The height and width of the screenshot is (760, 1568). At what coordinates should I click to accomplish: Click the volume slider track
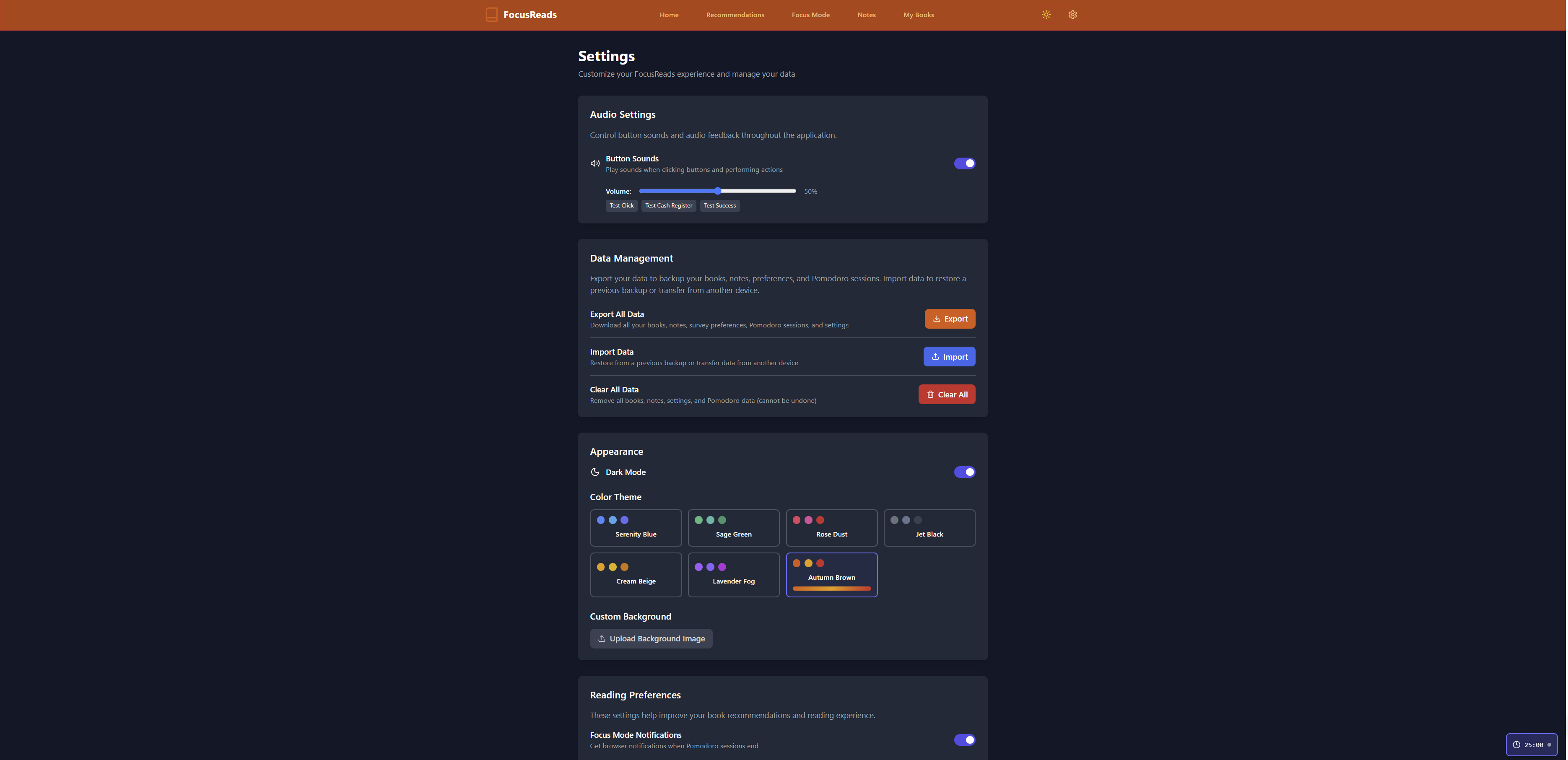tap(755, 191)
